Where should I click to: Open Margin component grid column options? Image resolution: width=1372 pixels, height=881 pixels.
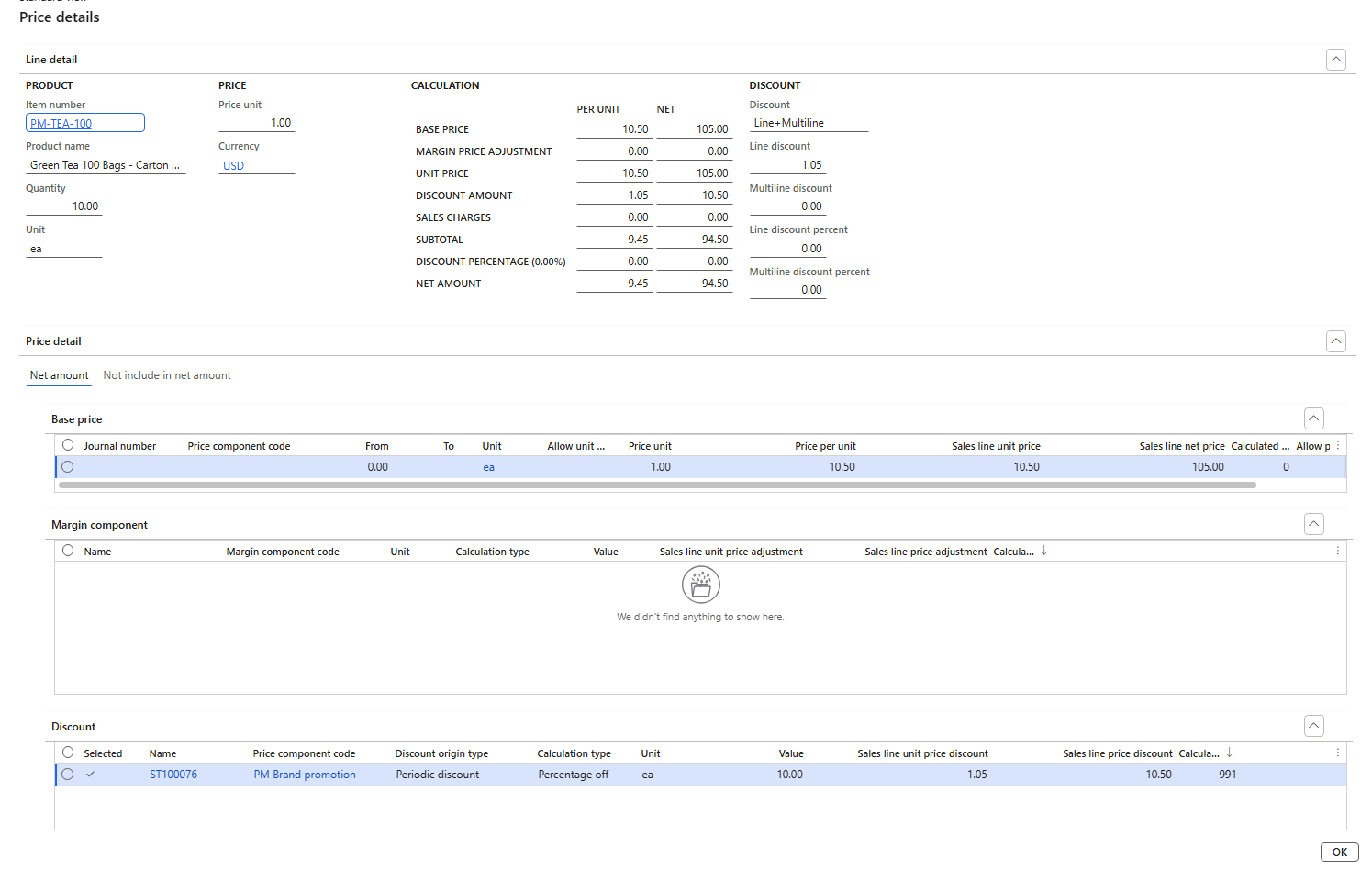1338,551
